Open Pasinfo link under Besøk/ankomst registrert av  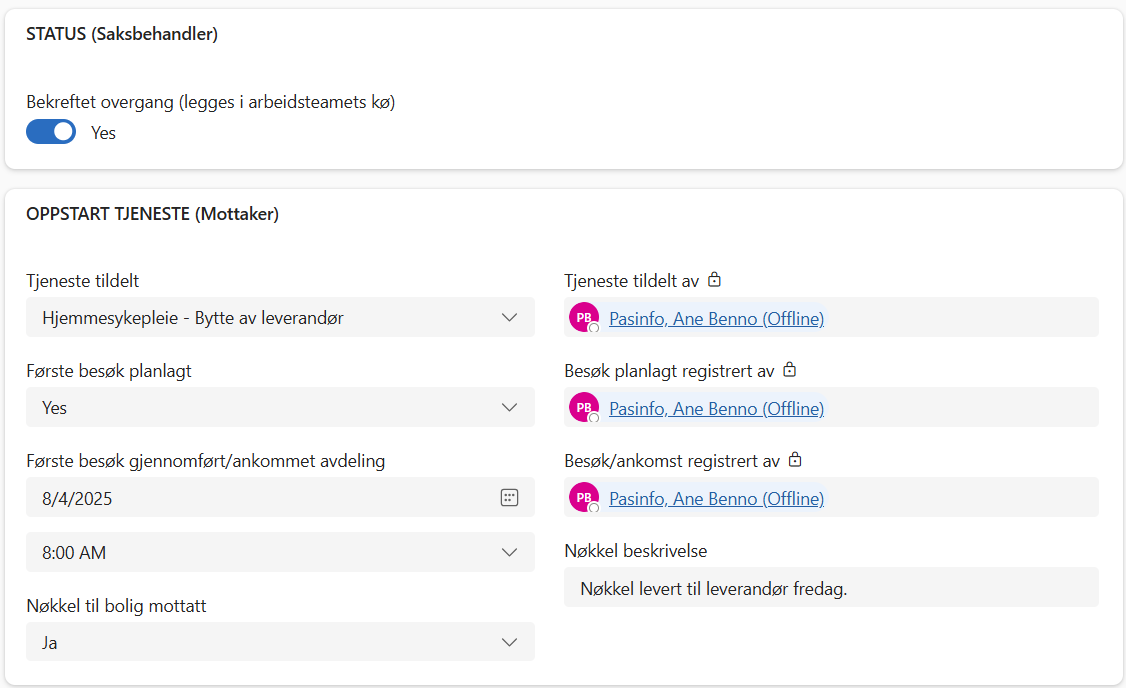click(716, 499)
